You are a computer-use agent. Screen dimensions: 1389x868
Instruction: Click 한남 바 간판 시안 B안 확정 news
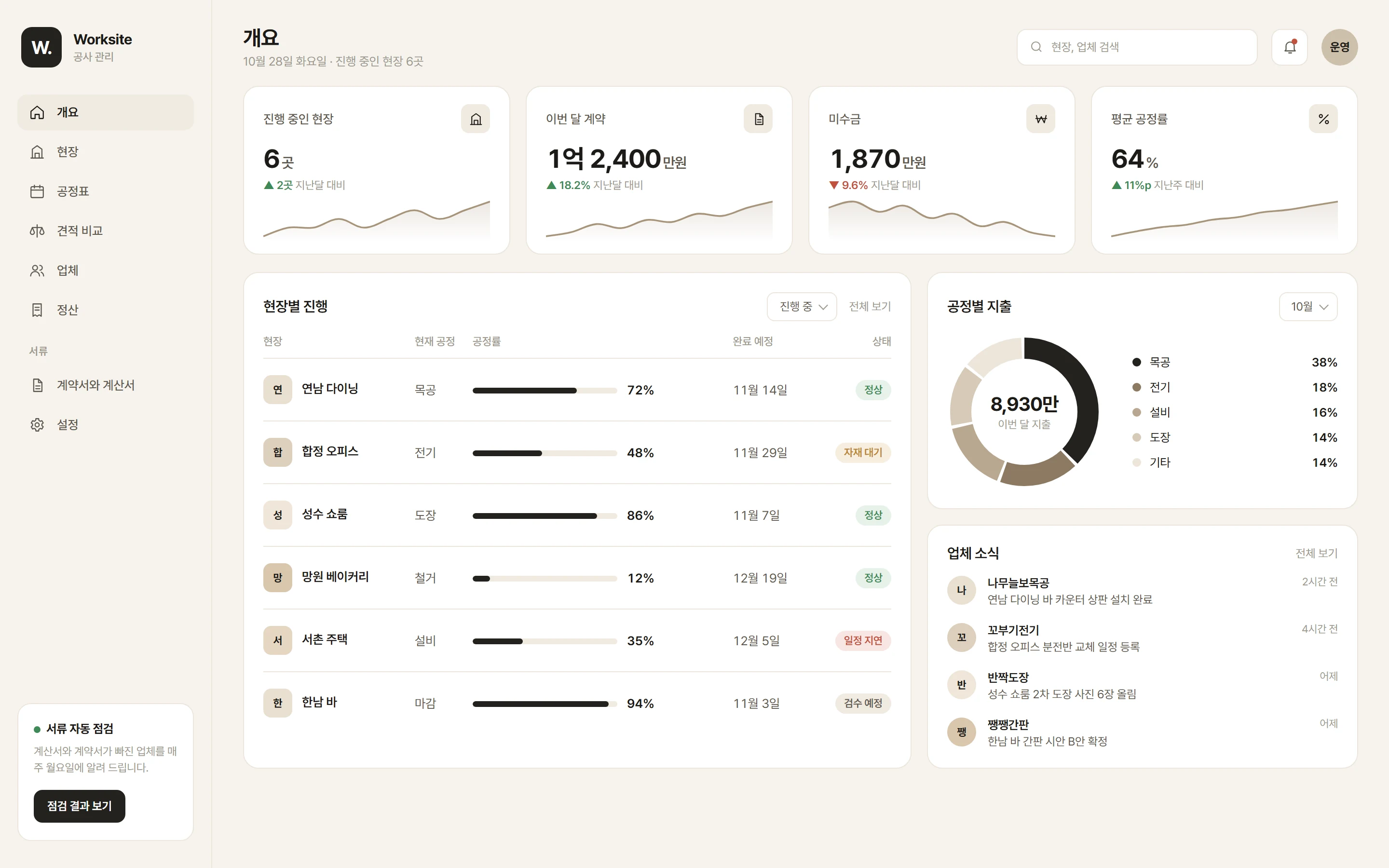tap(1047, 742)
